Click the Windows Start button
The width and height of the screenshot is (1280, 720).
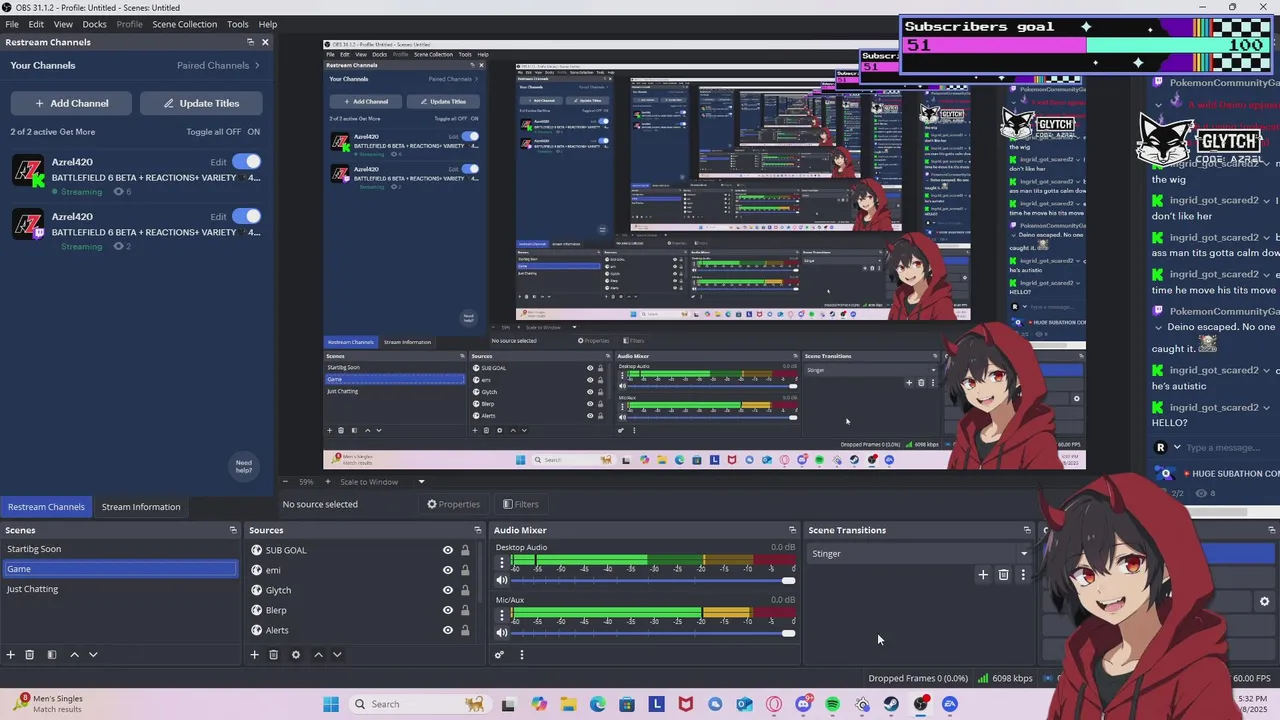[331, 704]
